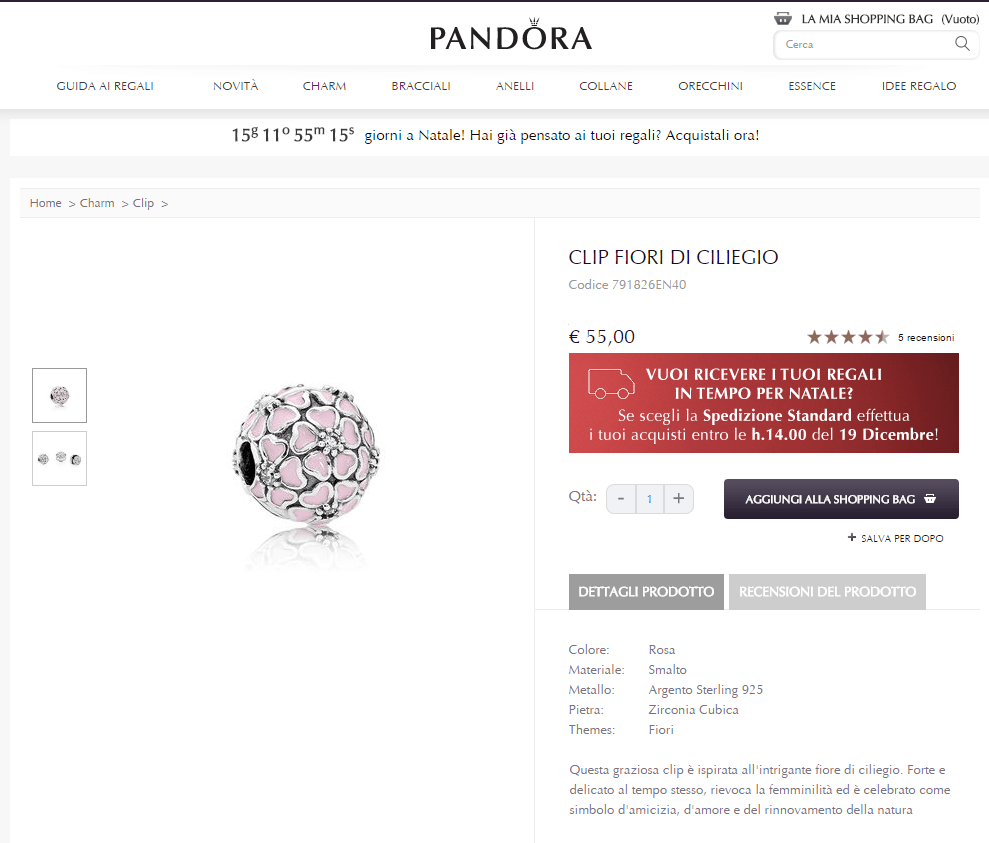Open the Charm menu

(324, 86)
